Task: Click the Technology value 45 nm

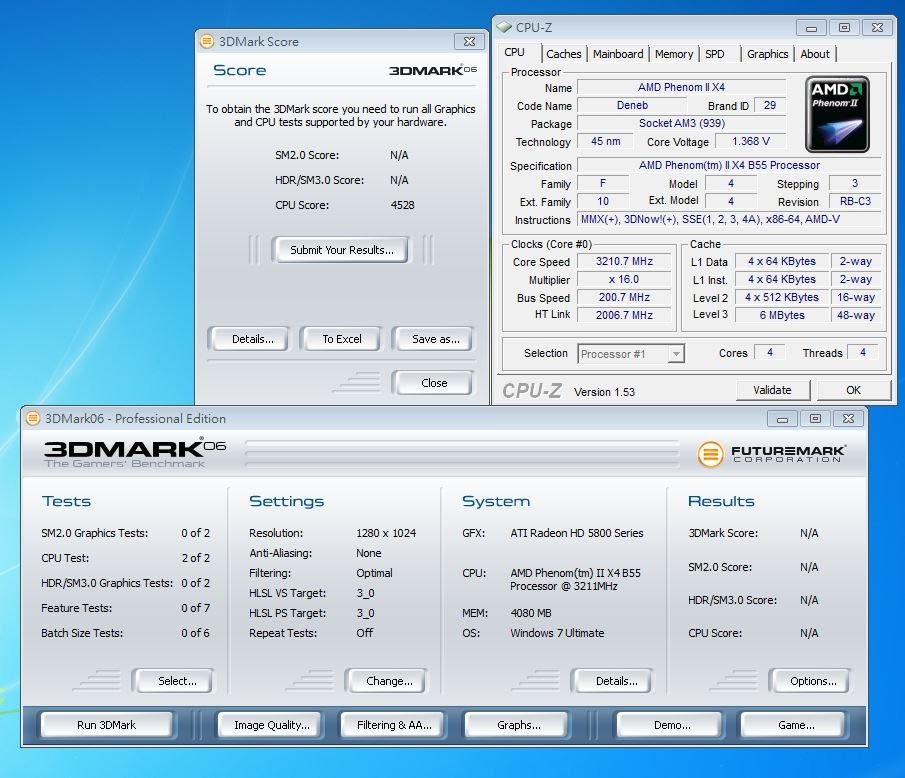Action: 605,141
